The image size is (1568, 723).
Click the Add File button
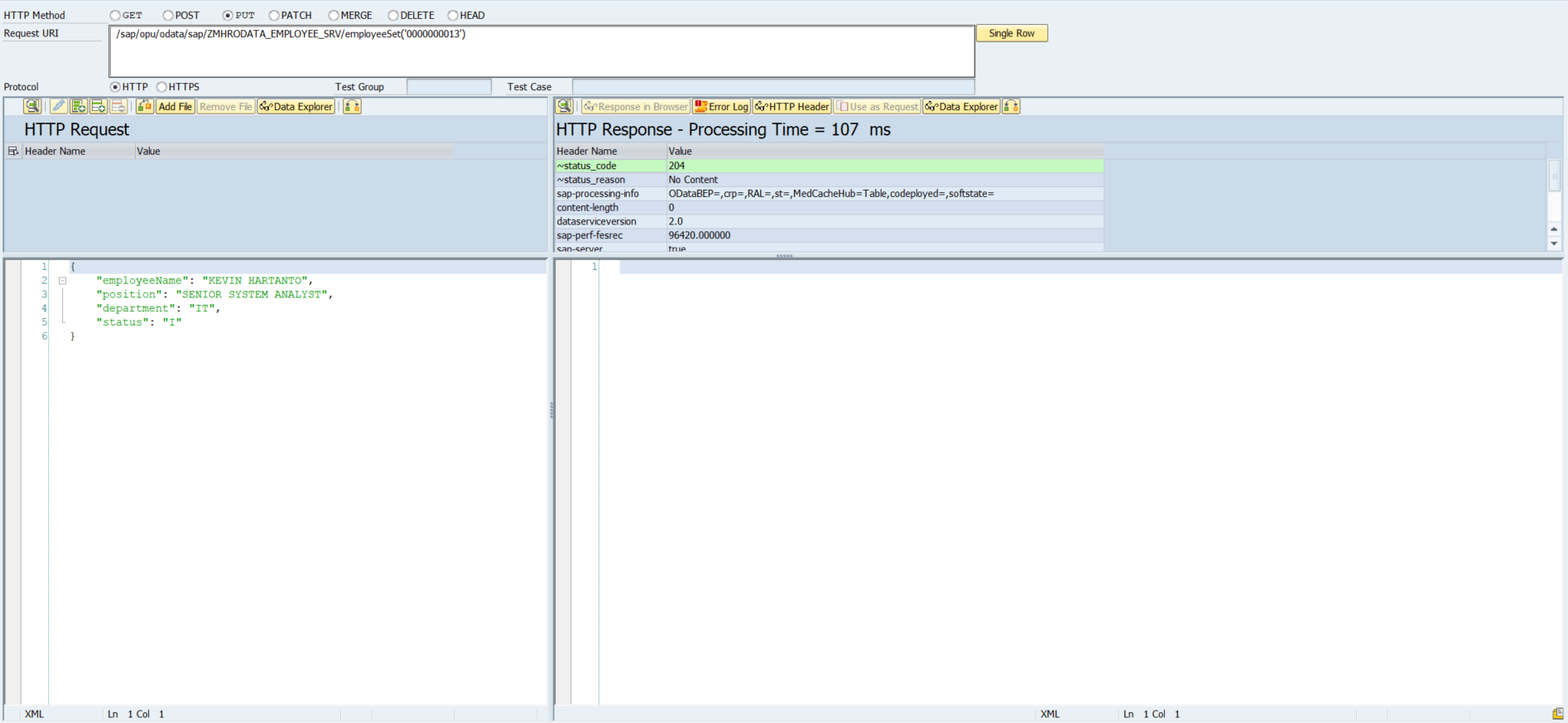click(175, 106)
